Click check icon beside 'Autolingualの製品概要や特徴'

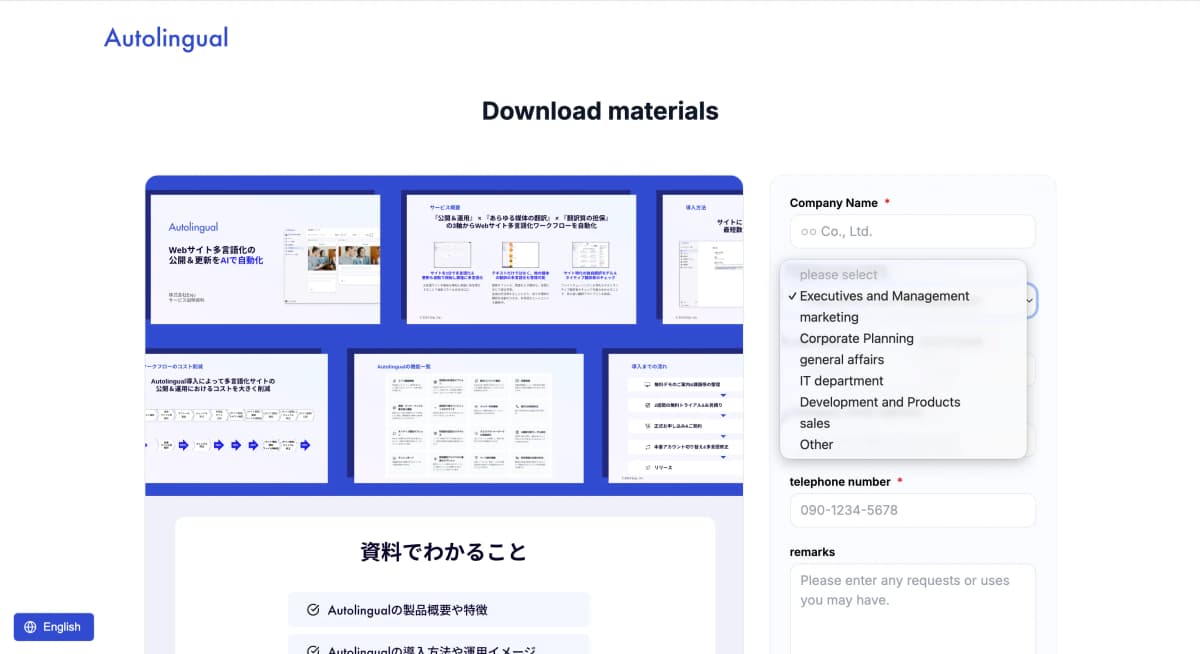(313, 610)
